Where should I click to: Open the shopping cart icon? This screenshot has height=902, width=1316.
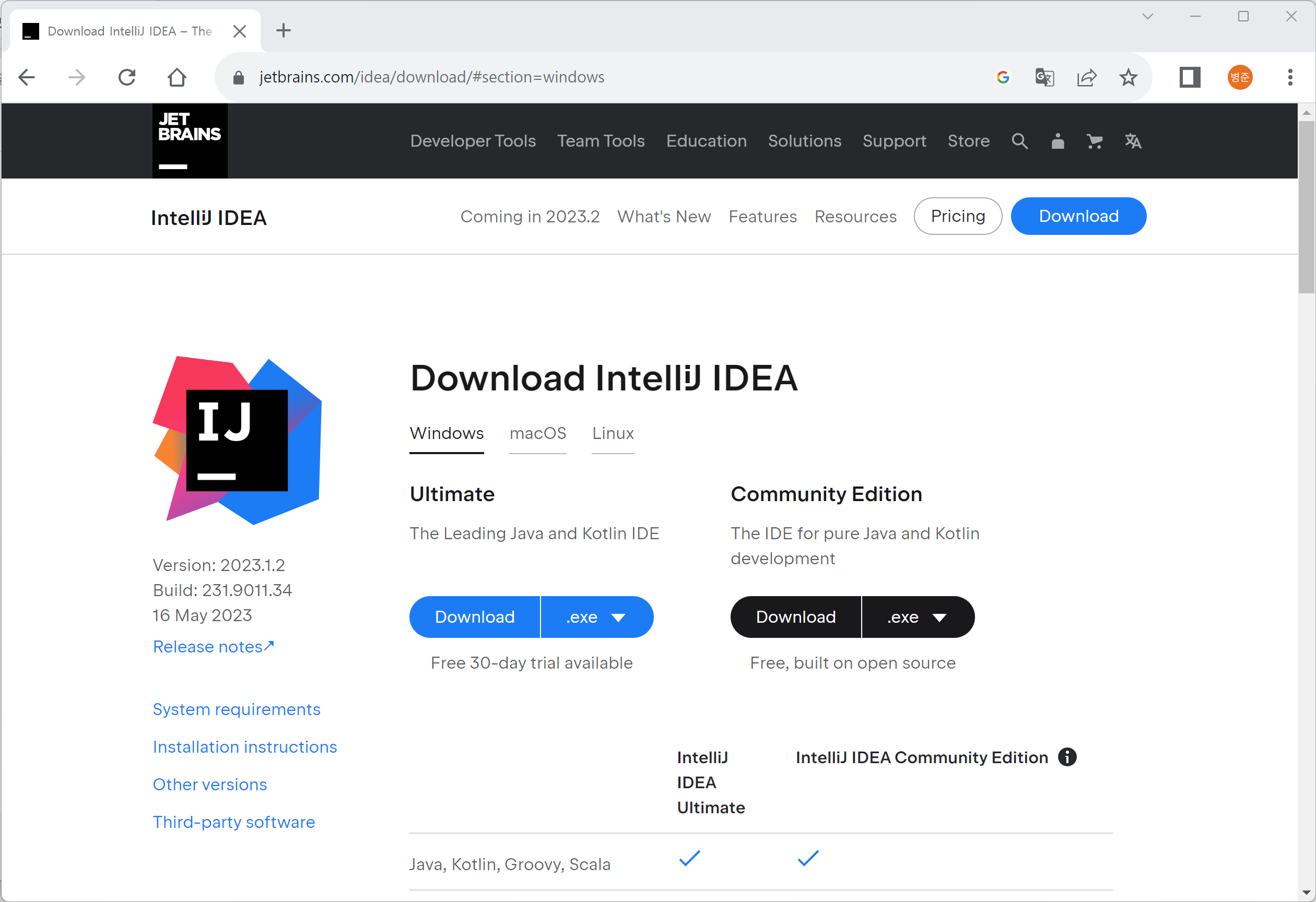pyautogui.click(x=1094, y=141)
